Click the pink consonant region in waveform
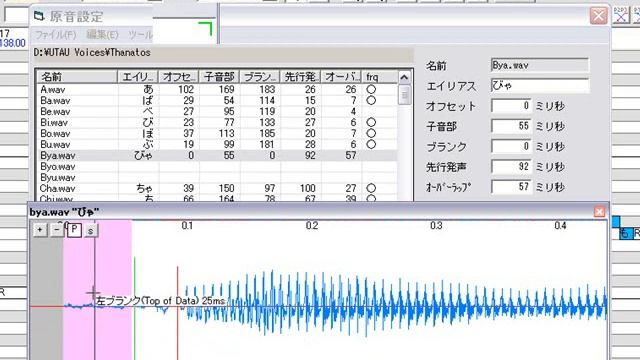Image resolution: width=640 pixels, height=360 pixels. 98,290
